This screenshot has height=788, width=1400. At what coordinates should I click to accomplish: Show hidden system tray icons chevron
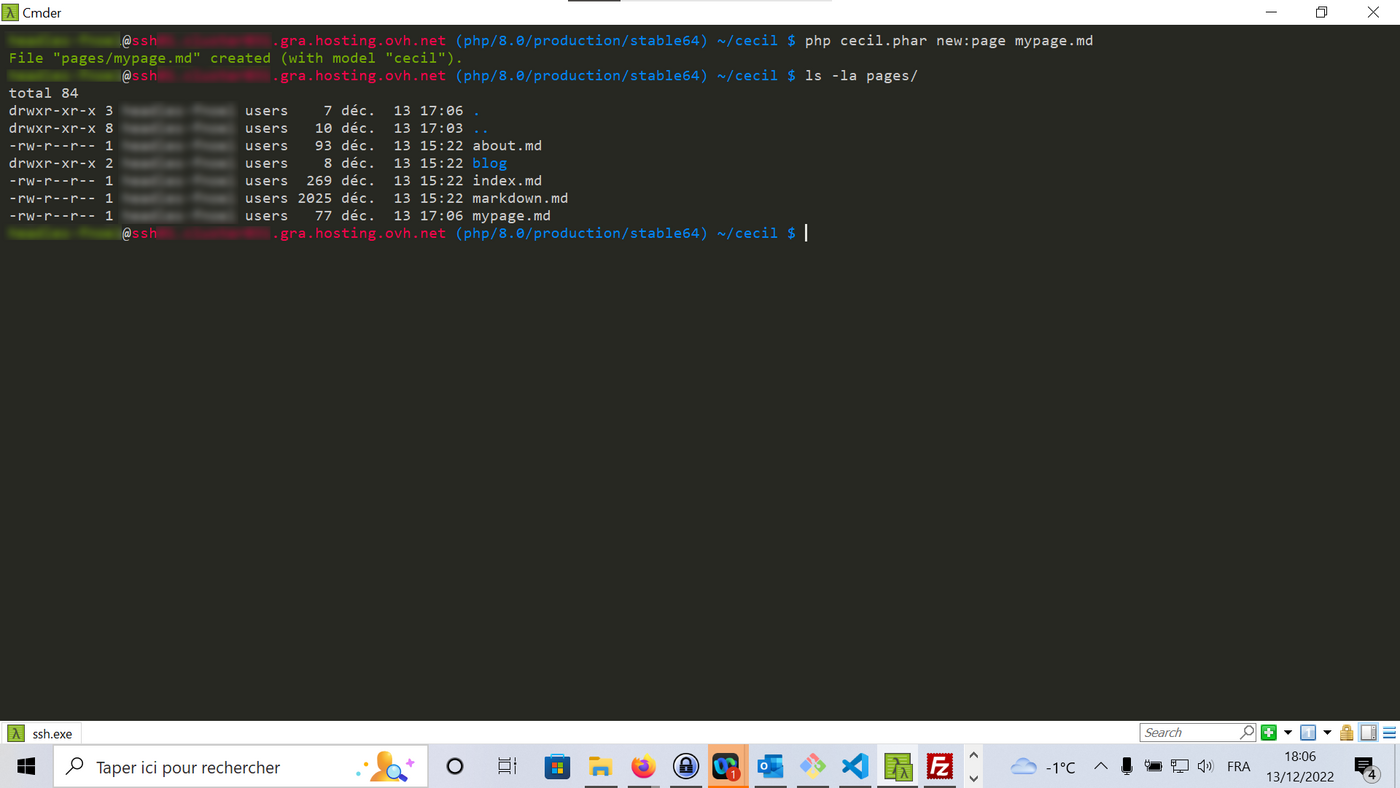(x=1100, y=767)
